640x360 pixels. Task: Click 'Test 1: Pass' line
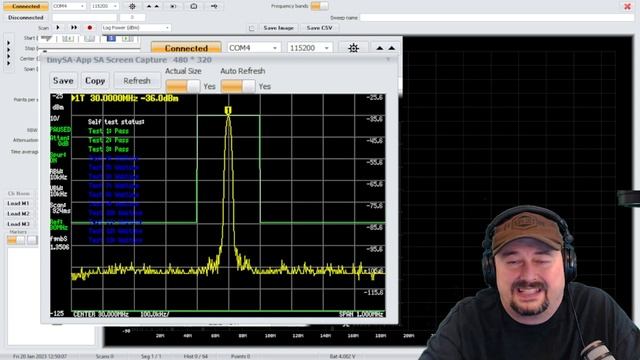108,131
